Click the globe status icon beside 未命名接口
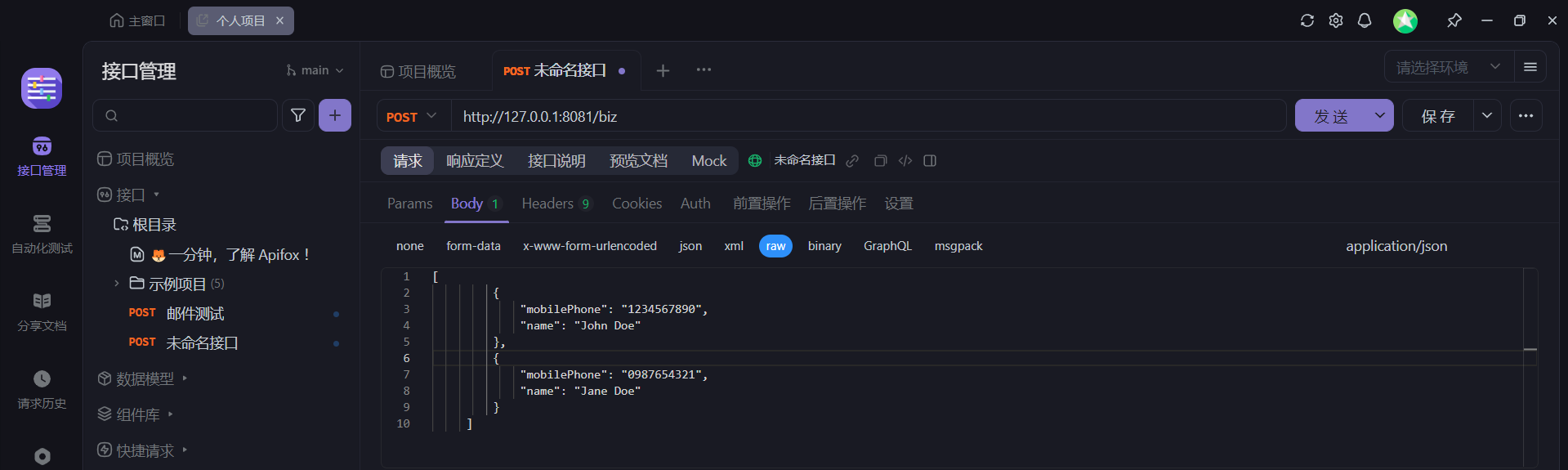 coord(755,161)
